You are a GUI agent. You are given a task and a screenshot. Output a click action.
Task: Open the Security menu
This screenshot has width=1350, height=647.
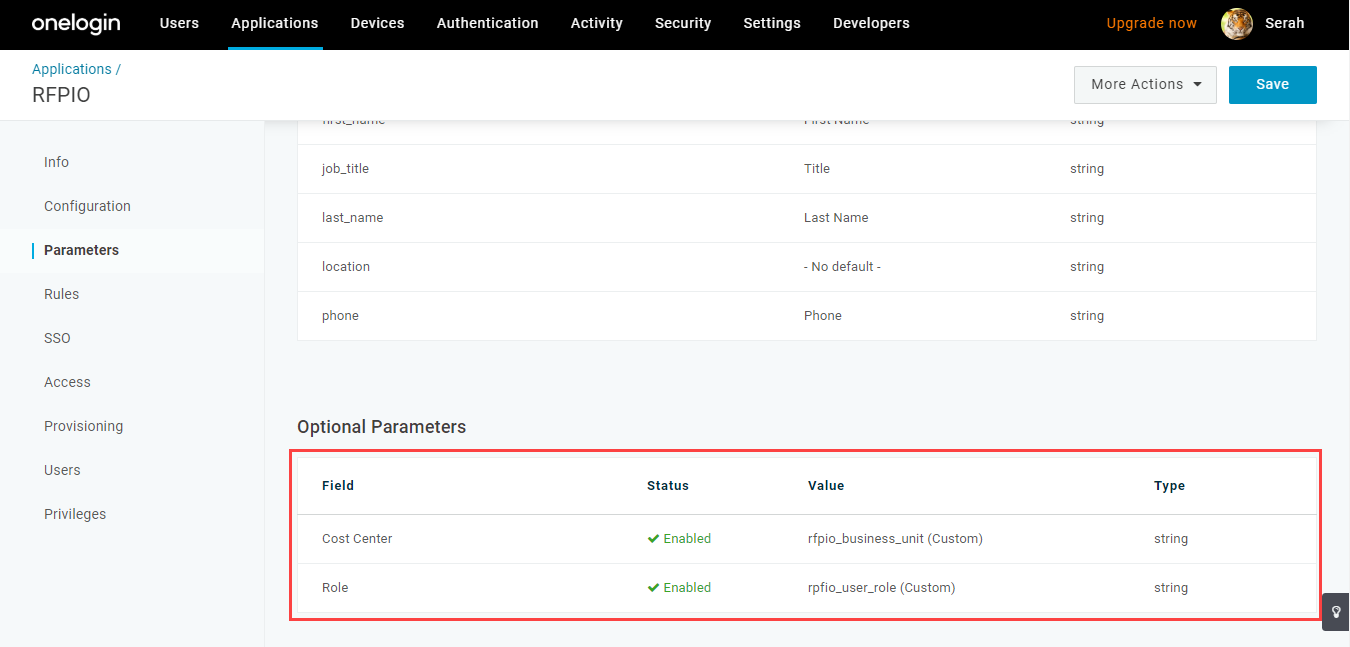(683, 23)
